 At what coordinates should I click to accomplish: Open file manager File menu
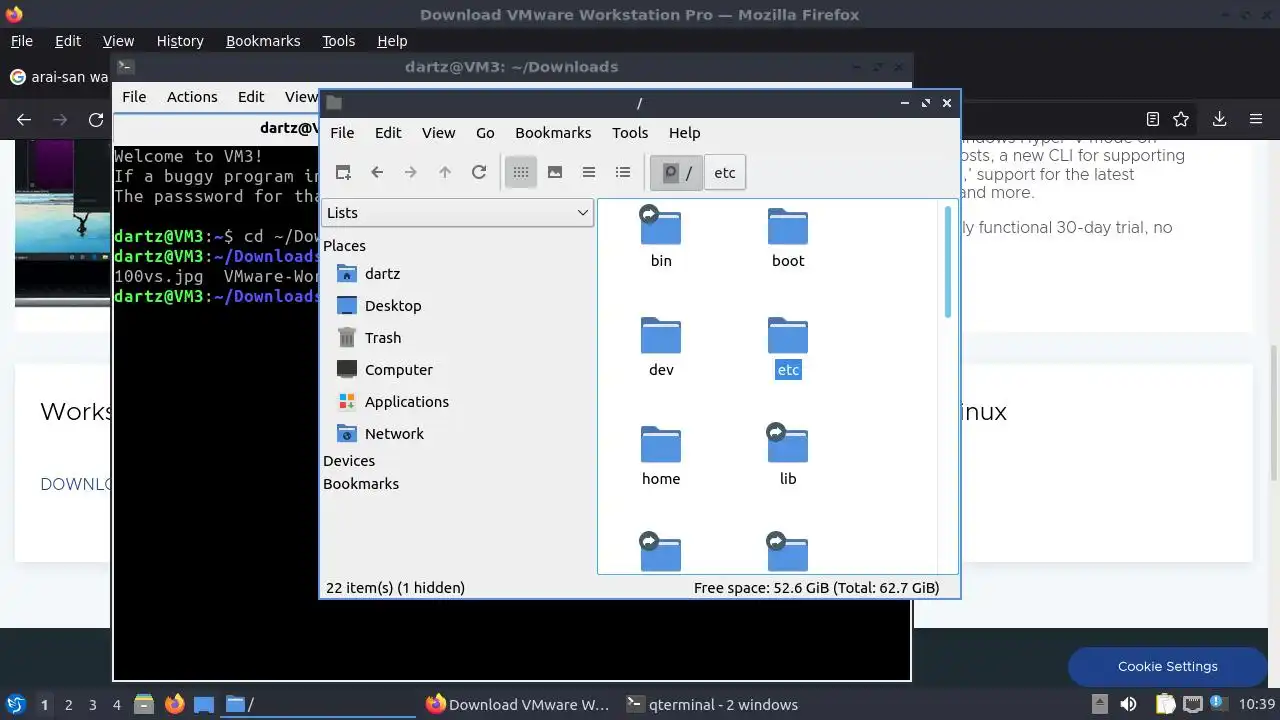tap(342, 132)
